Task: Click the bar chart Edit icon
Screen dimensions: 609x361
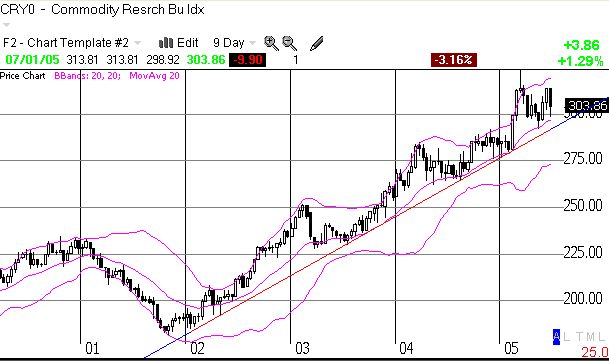Action: pyautogui.click(x=166, y=42)
